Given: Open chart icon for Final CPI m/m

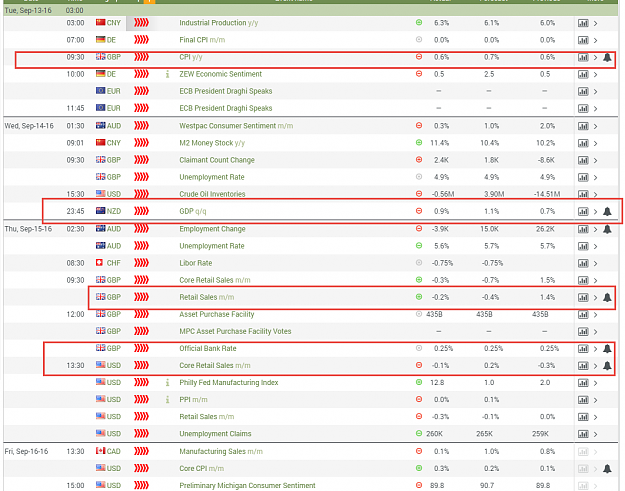Looking at the screenshot, I should coord(583,40).
